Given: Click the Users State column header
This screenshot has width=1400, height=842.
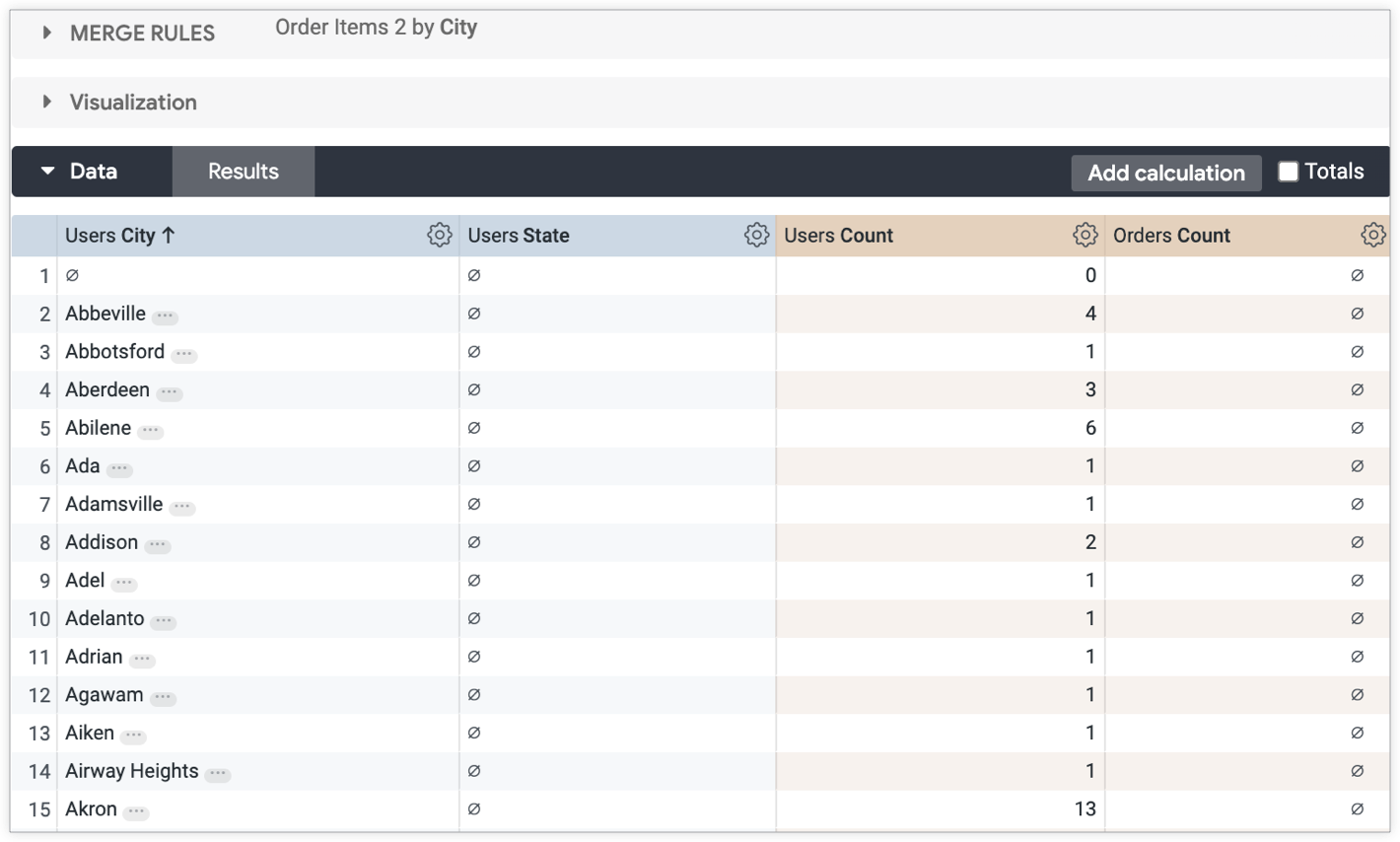Looking at the screenshot, I should (x=519, y=235).
